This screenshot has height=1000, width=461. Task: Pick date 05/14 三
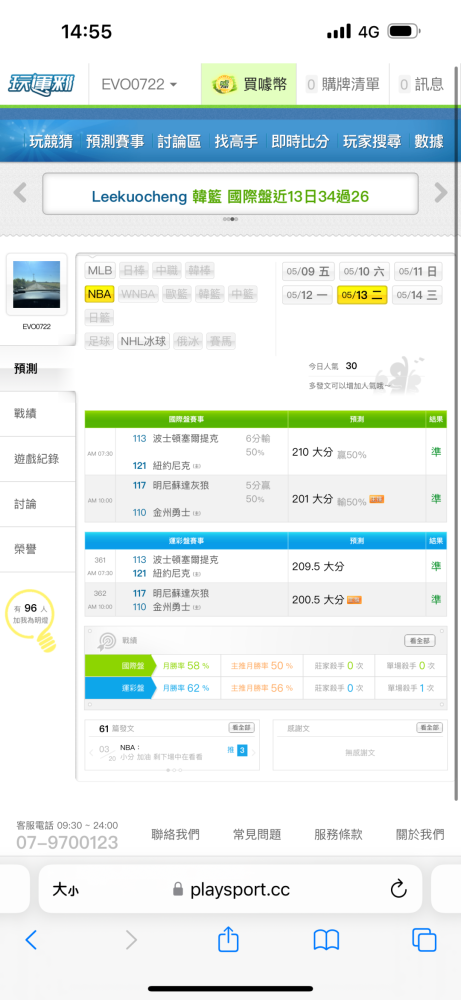(417, 295)
